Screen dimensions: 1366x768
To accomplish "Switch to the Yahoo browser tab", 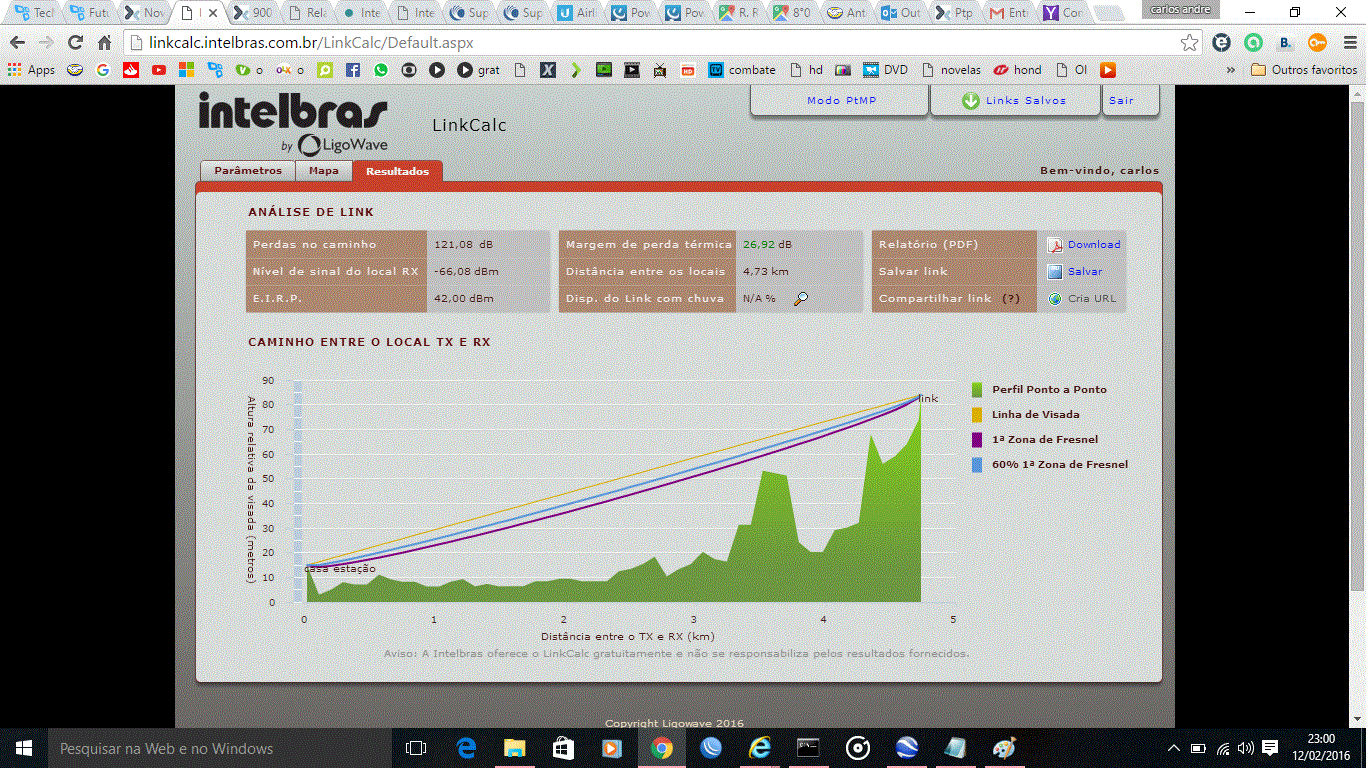I will [x=1062, y=13].
